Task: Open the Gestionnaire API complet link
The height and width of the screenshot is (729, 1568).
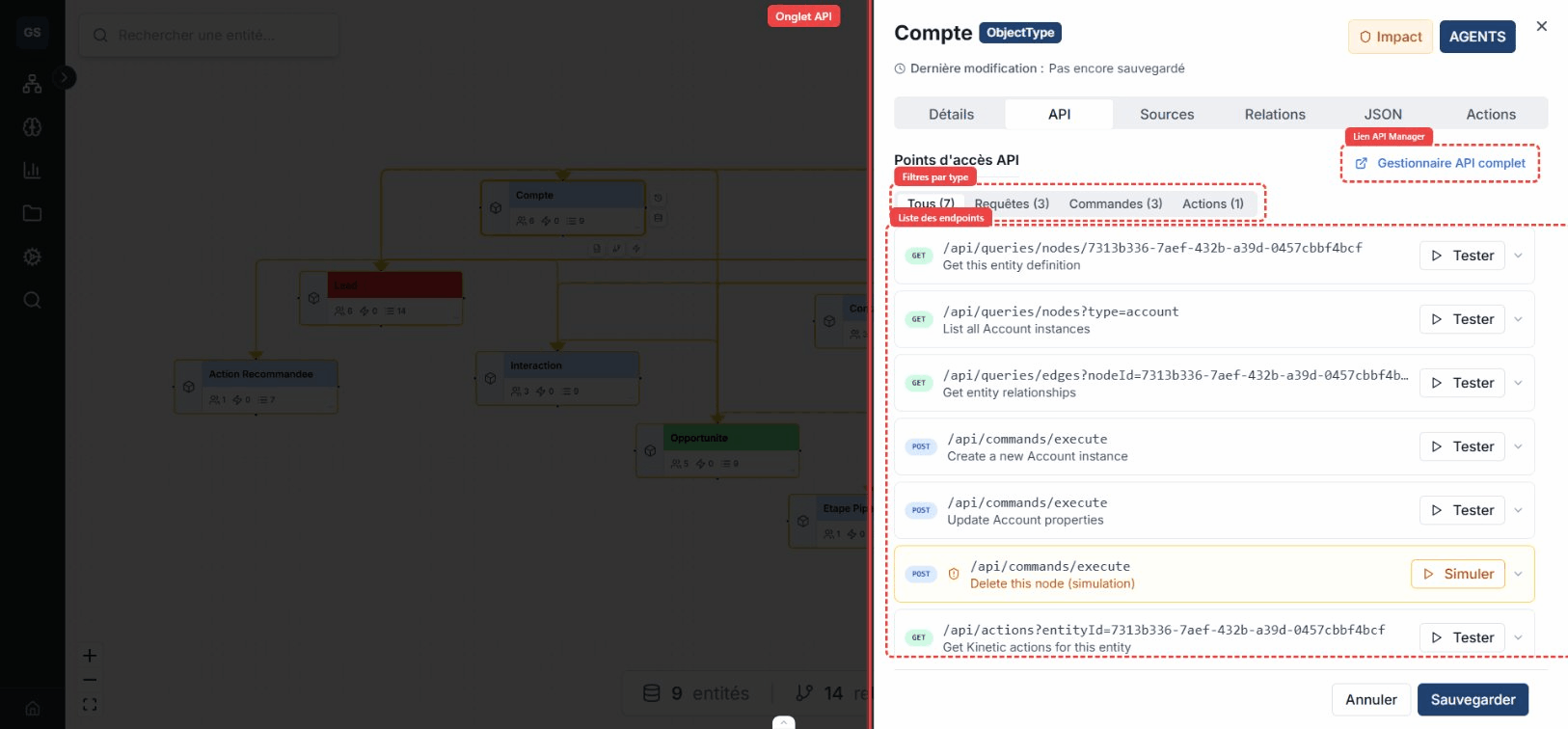Action: click(x=1441, y=163)
